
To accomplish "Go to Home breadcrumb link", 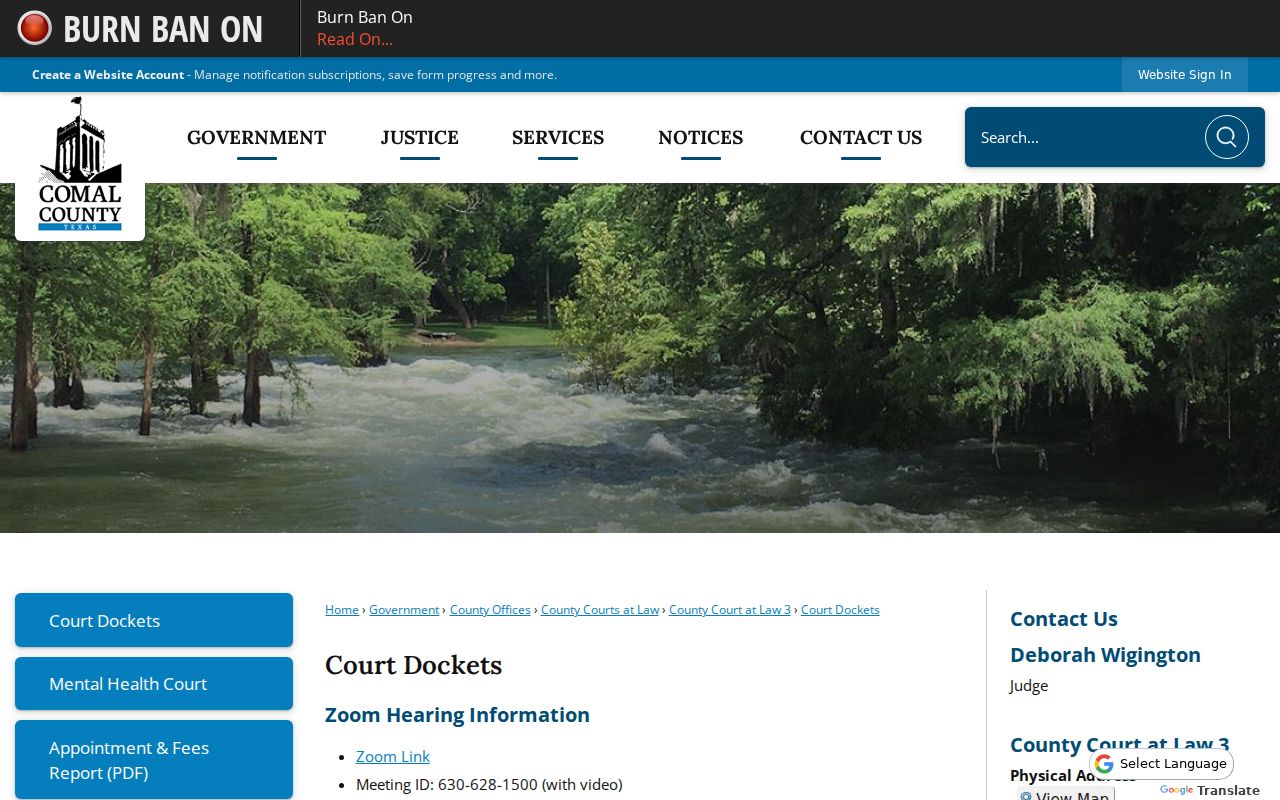I will coord(342,610).
